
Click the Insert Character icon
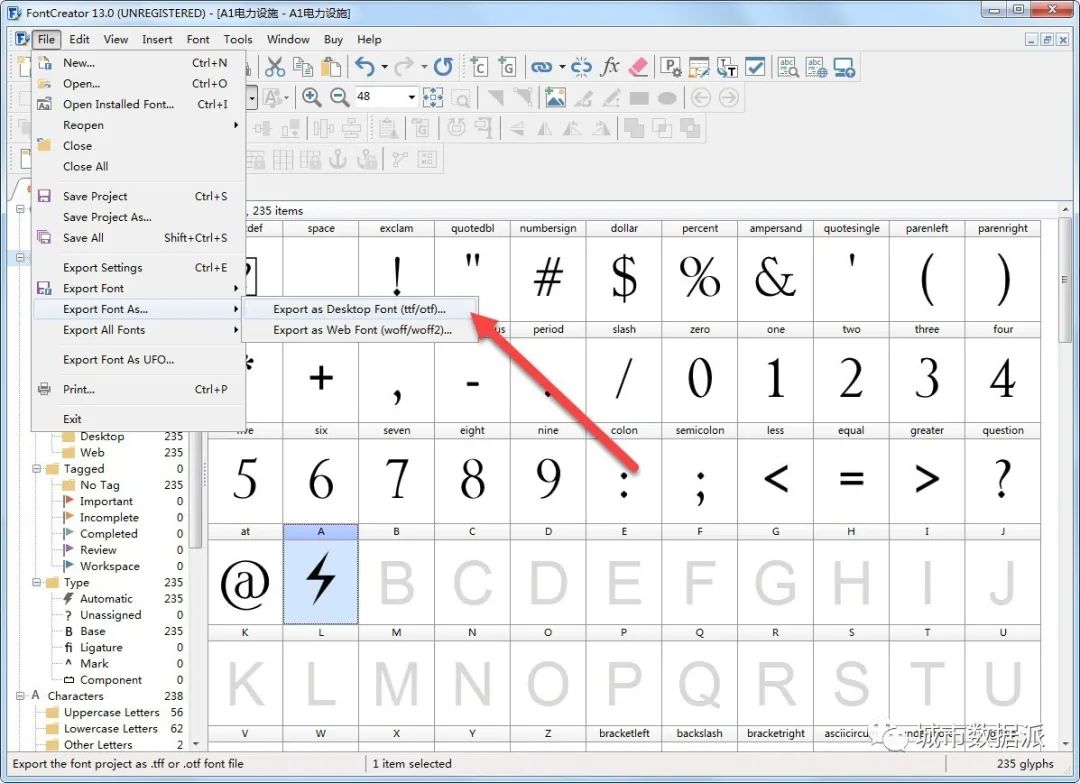coord(479,67)
